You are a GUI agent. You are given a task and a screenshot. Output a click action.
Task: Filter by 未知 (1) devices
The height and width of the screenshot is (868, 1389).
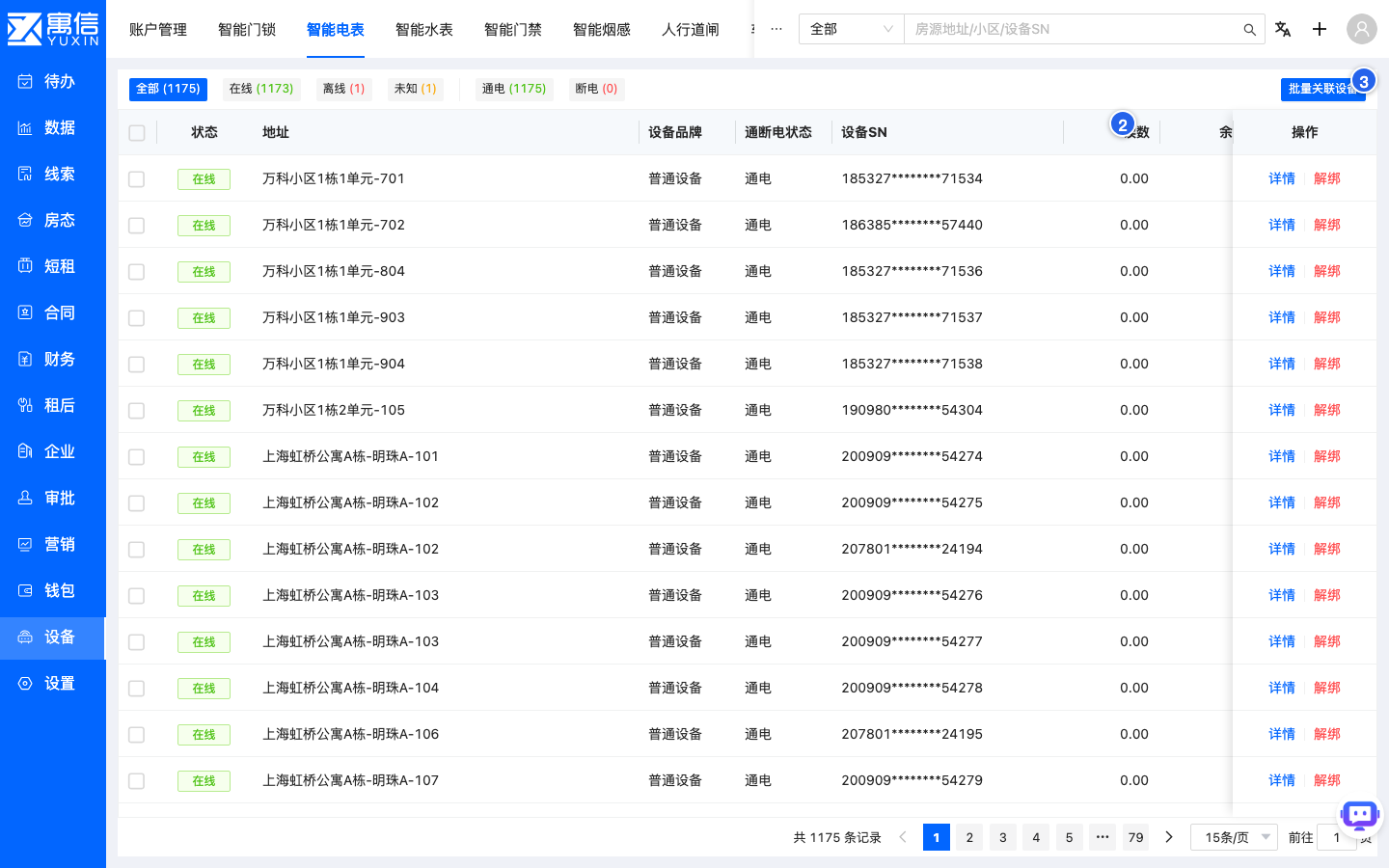(416, 89)
